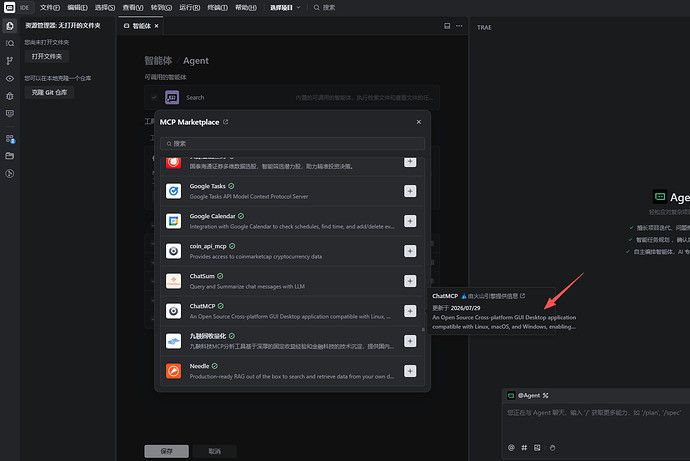
Task: Click the @ mention icon in chat input
Action: (x=511, y=447)
